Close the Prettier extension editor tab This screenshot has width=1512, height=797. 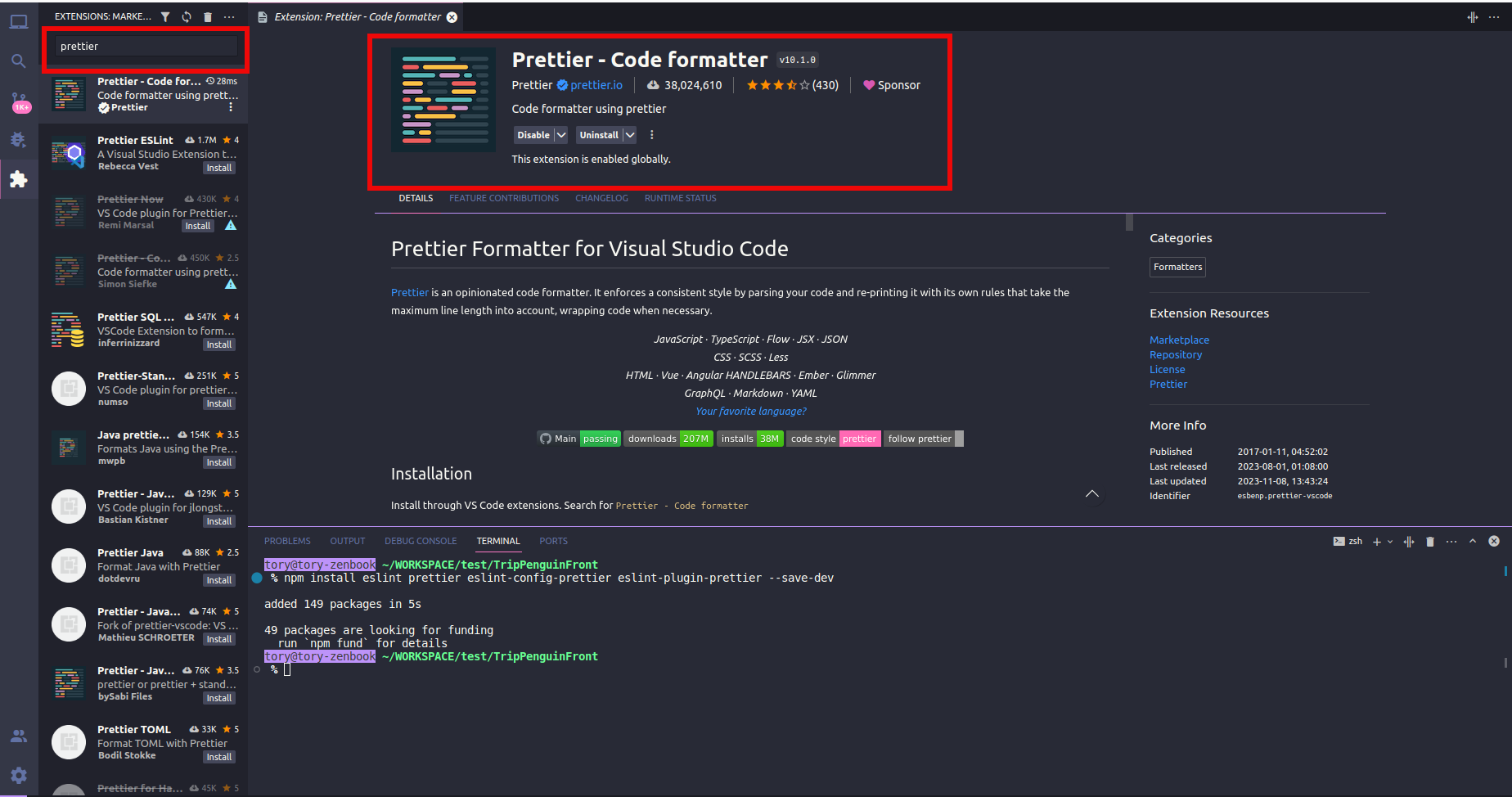point(452,17)
